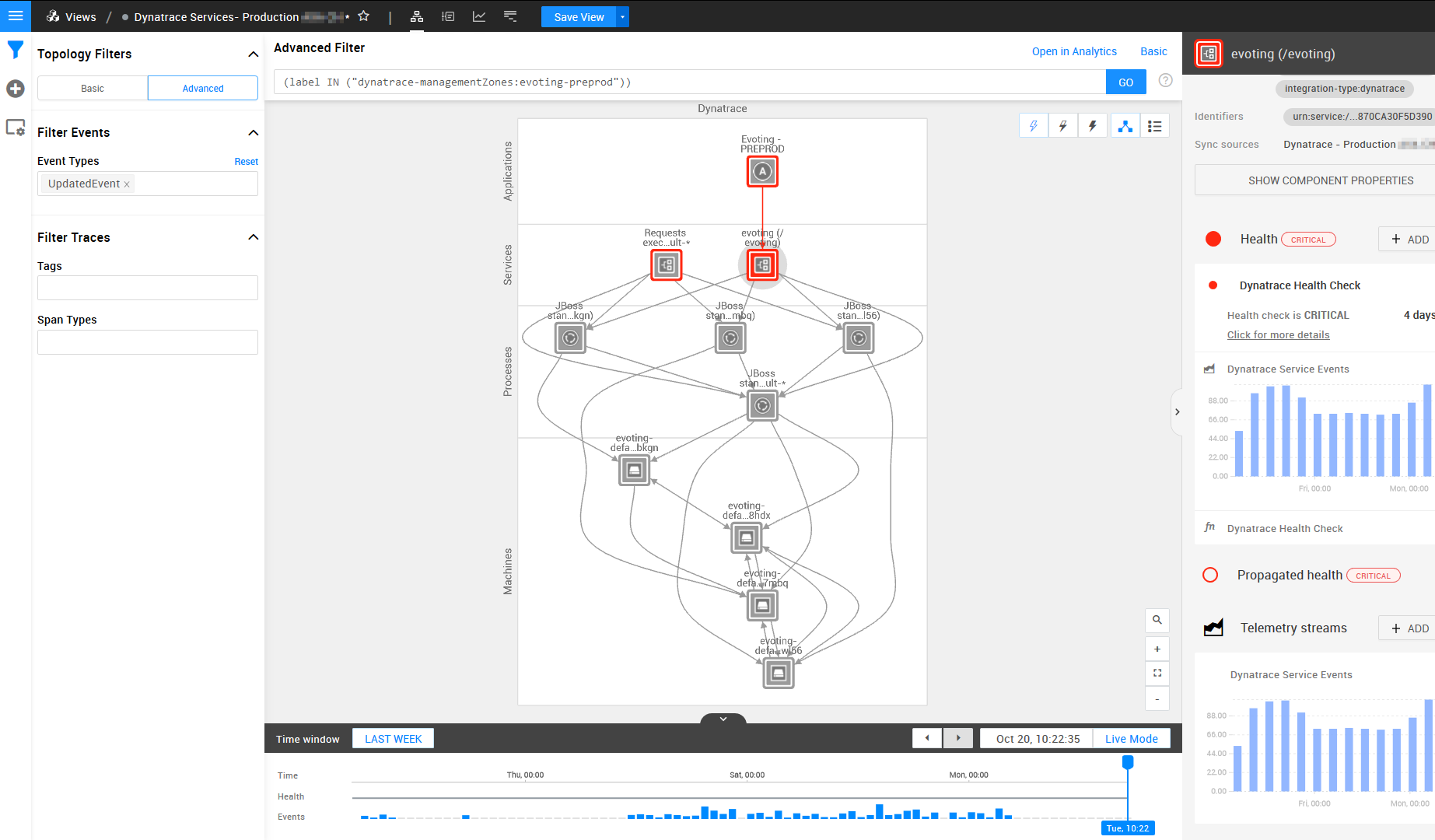Open the topology view icon in header

tap(417, 16)
